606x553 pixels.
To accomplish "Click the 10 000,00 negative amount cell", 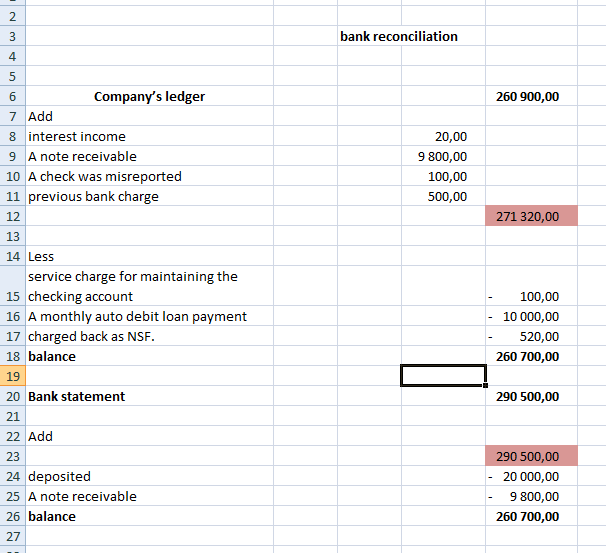I will coord(530,316).
